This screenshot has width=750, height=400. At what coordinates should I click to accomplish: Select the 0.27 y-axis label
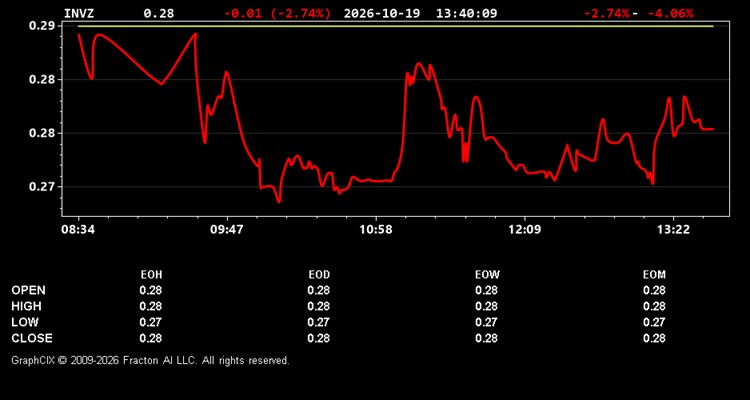click(42, 187)
